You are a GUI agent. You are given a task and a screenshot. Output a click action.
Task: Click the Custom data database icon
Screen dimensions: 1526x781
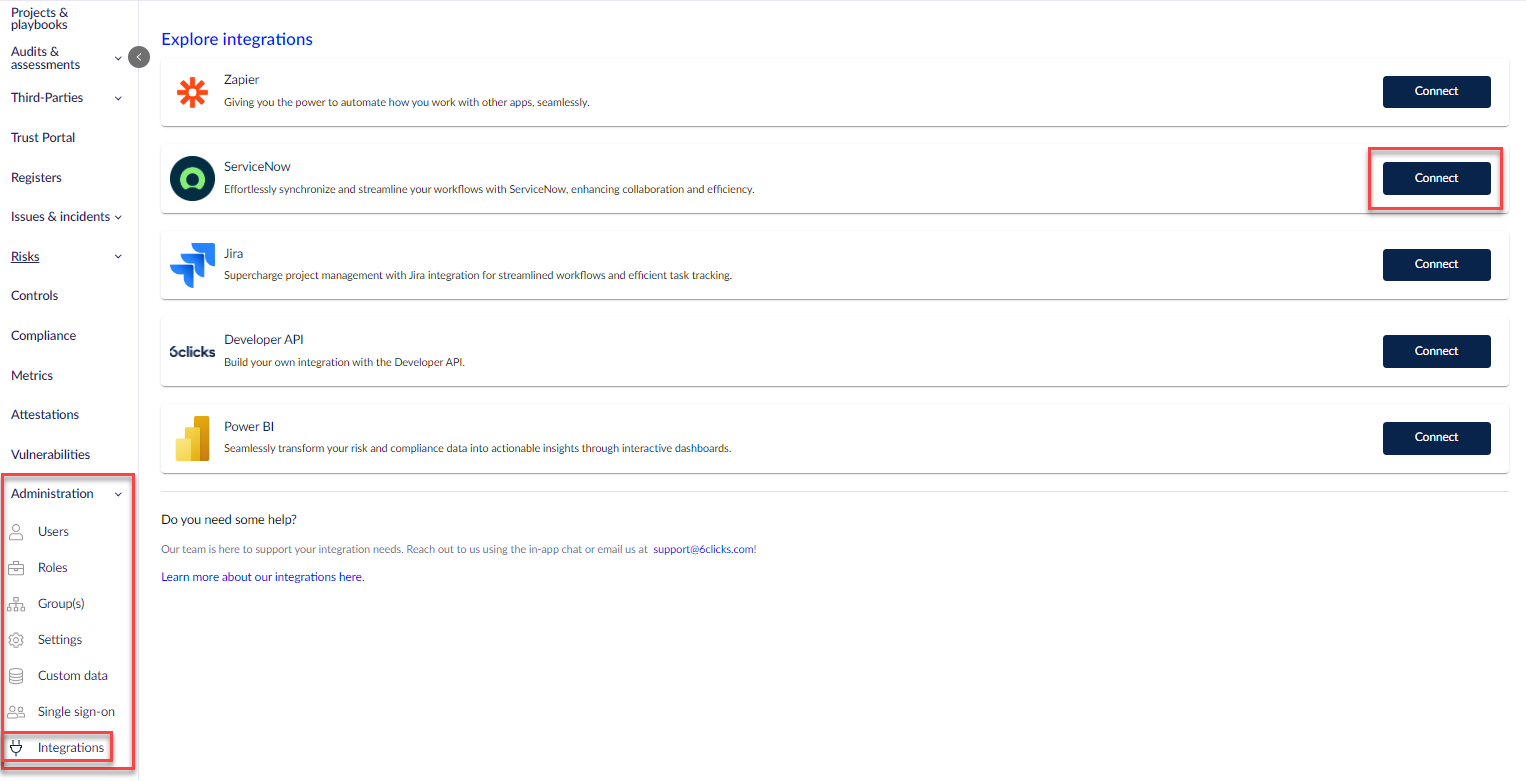[16, 676]
